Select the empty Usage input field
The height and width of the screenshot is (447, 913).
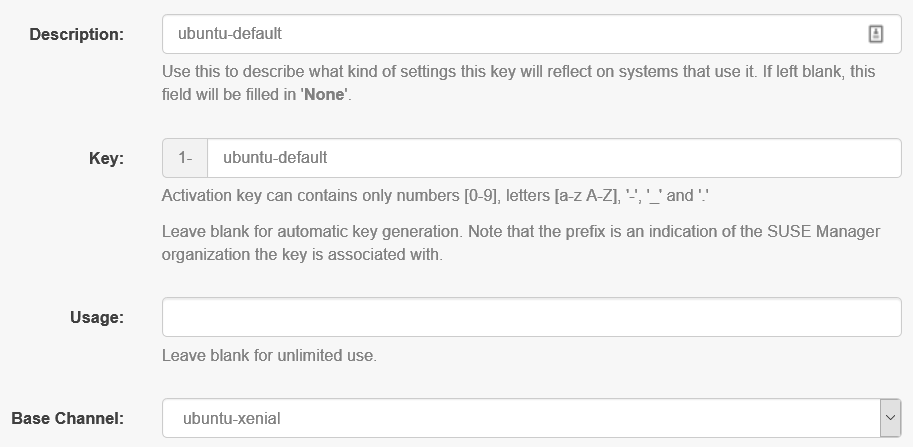pyautogui.click(x=531, y=317)
